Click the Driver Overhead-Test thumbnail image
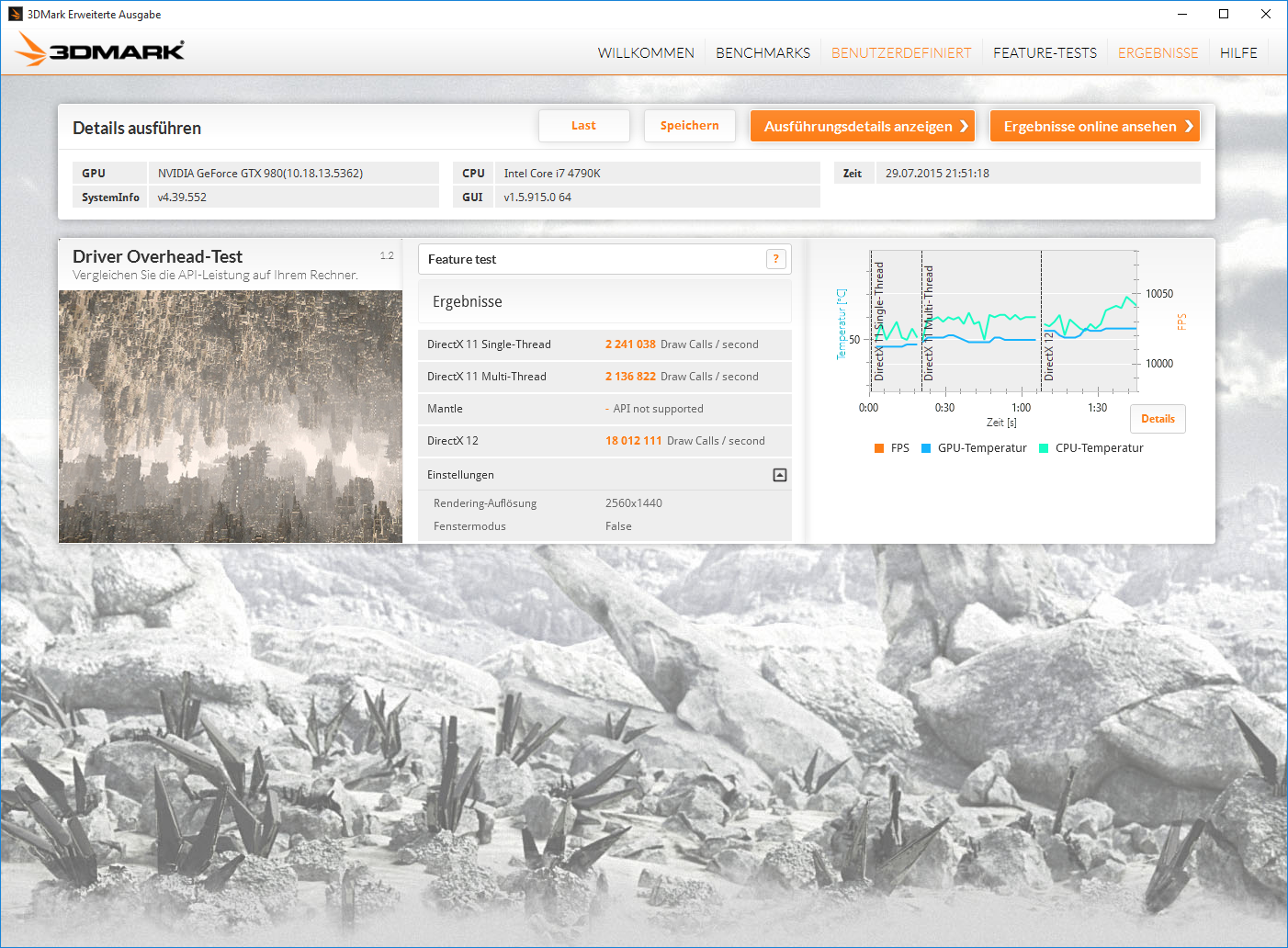The image size is (1288, 948). point(231,417)
